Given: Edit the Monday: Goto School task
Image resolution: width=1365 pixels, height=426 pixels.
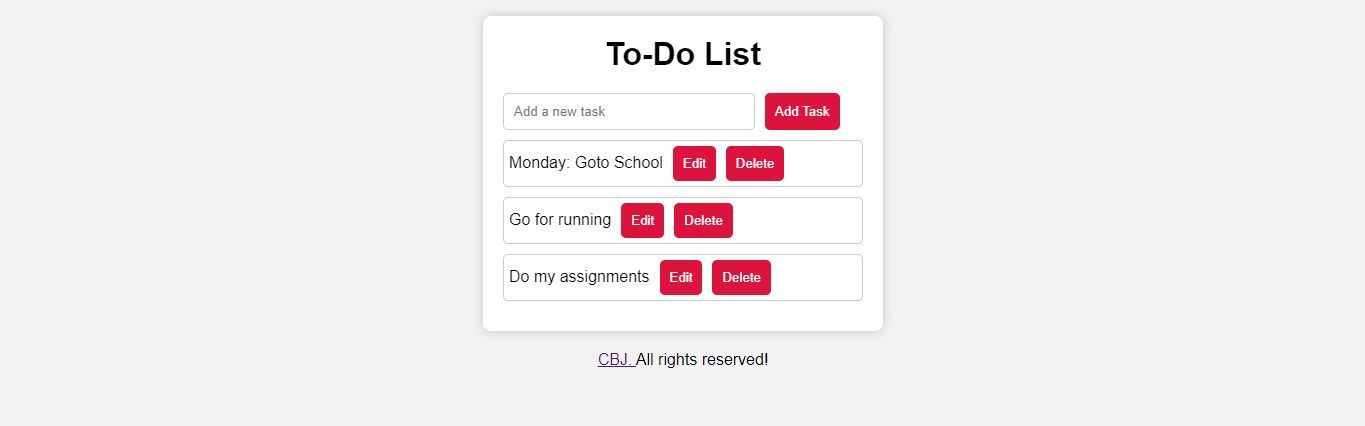Looking at the screenshot, I should click(x=694, y=163).
